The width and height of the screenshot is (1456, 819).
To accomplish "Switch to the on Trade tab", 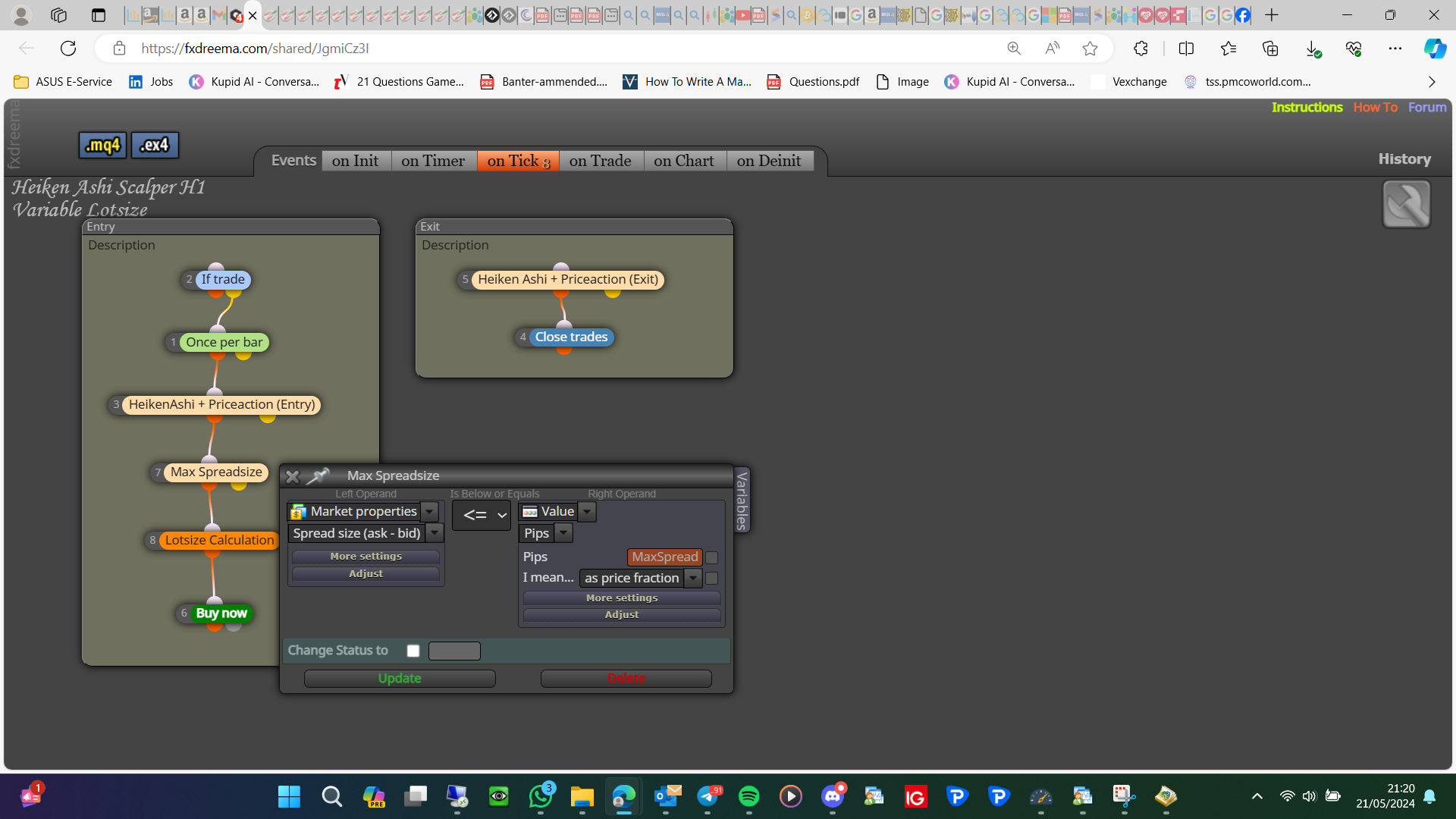I will coord(601,161).
